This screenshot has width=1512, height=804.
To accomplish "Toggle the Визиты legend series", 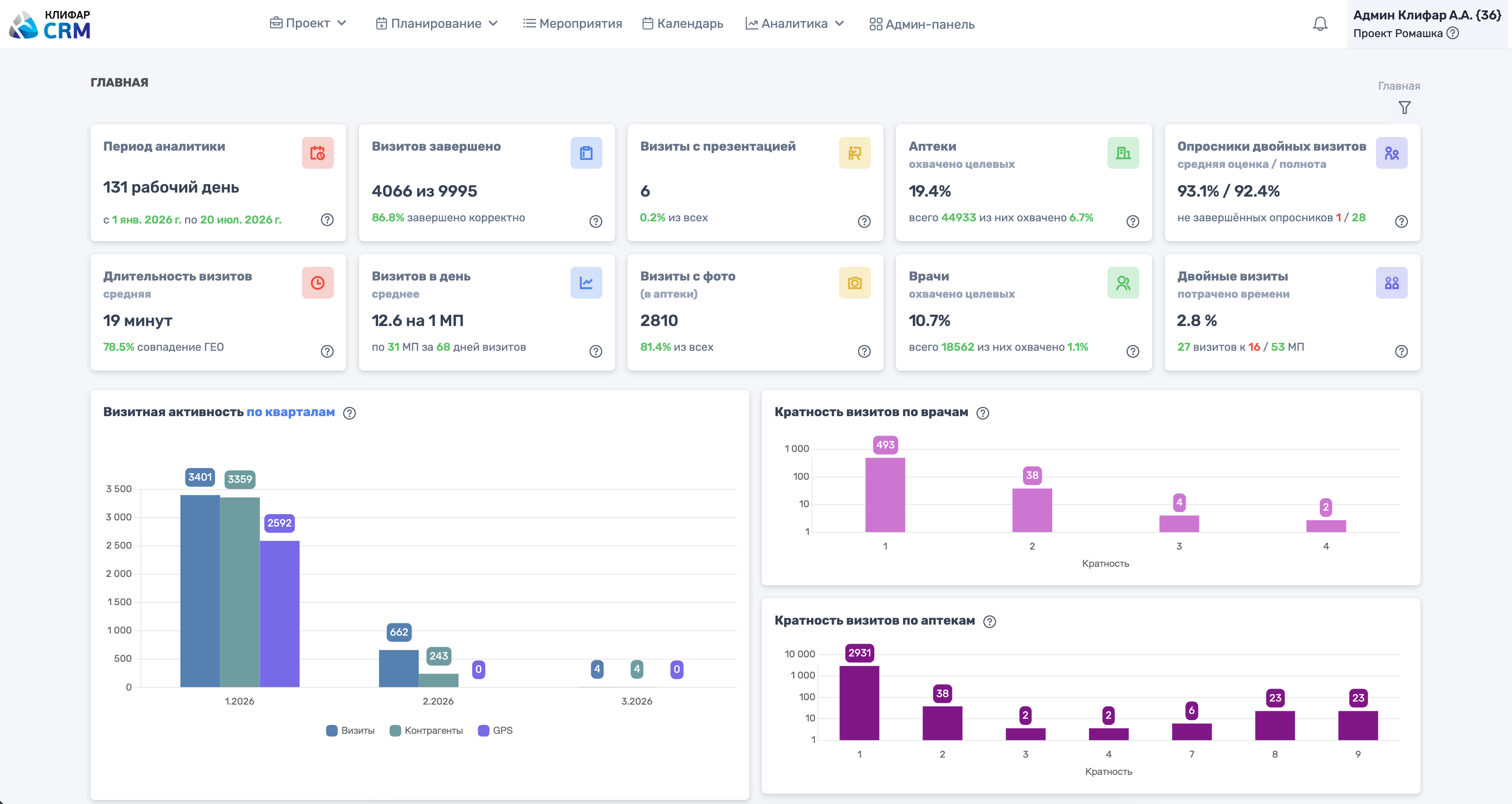I will tap(351, 731).
